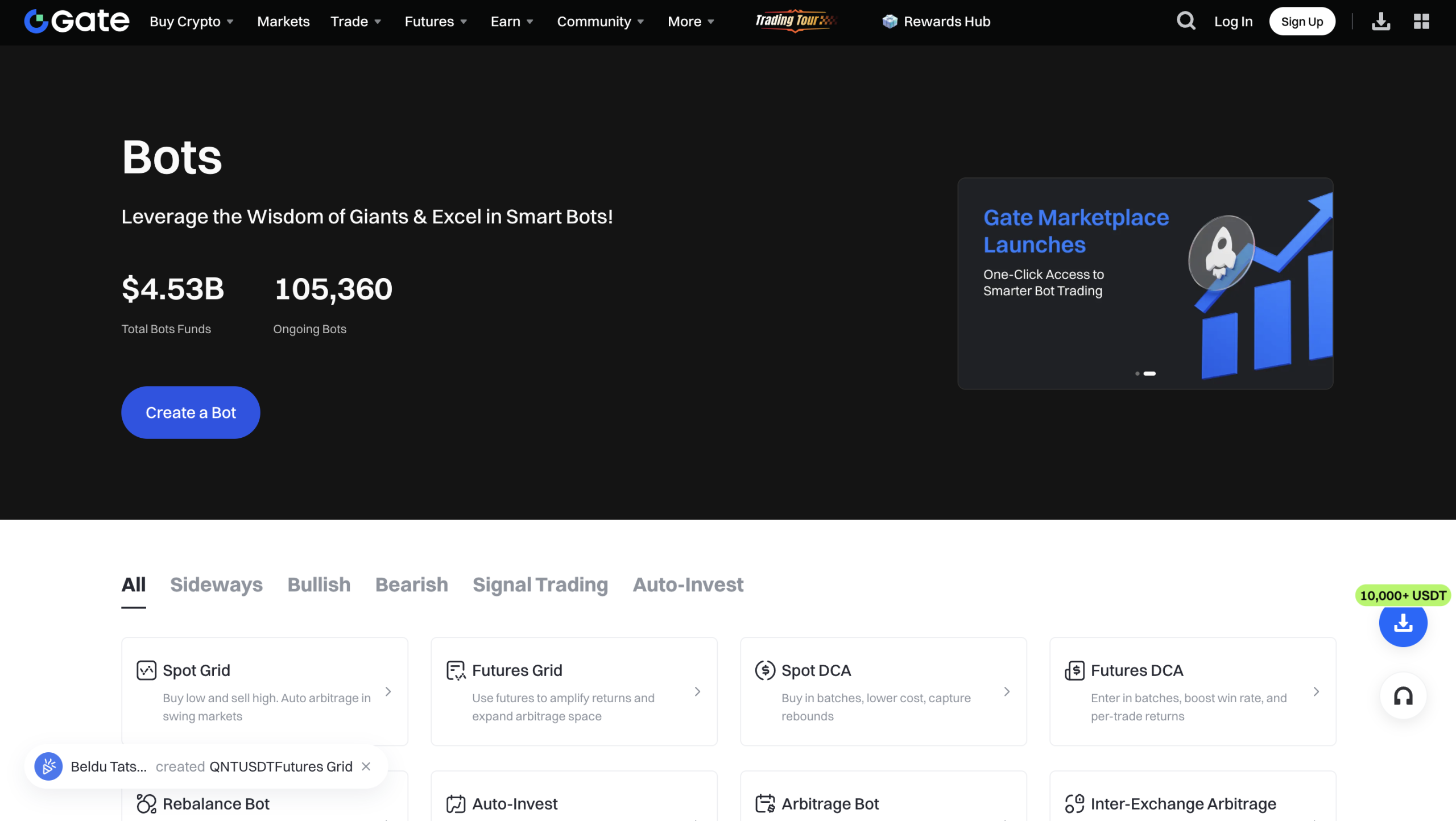Expand the Buy Crypto dropdown
Viewport: 1456px width, 821px height.
click(x=191, y=22)
